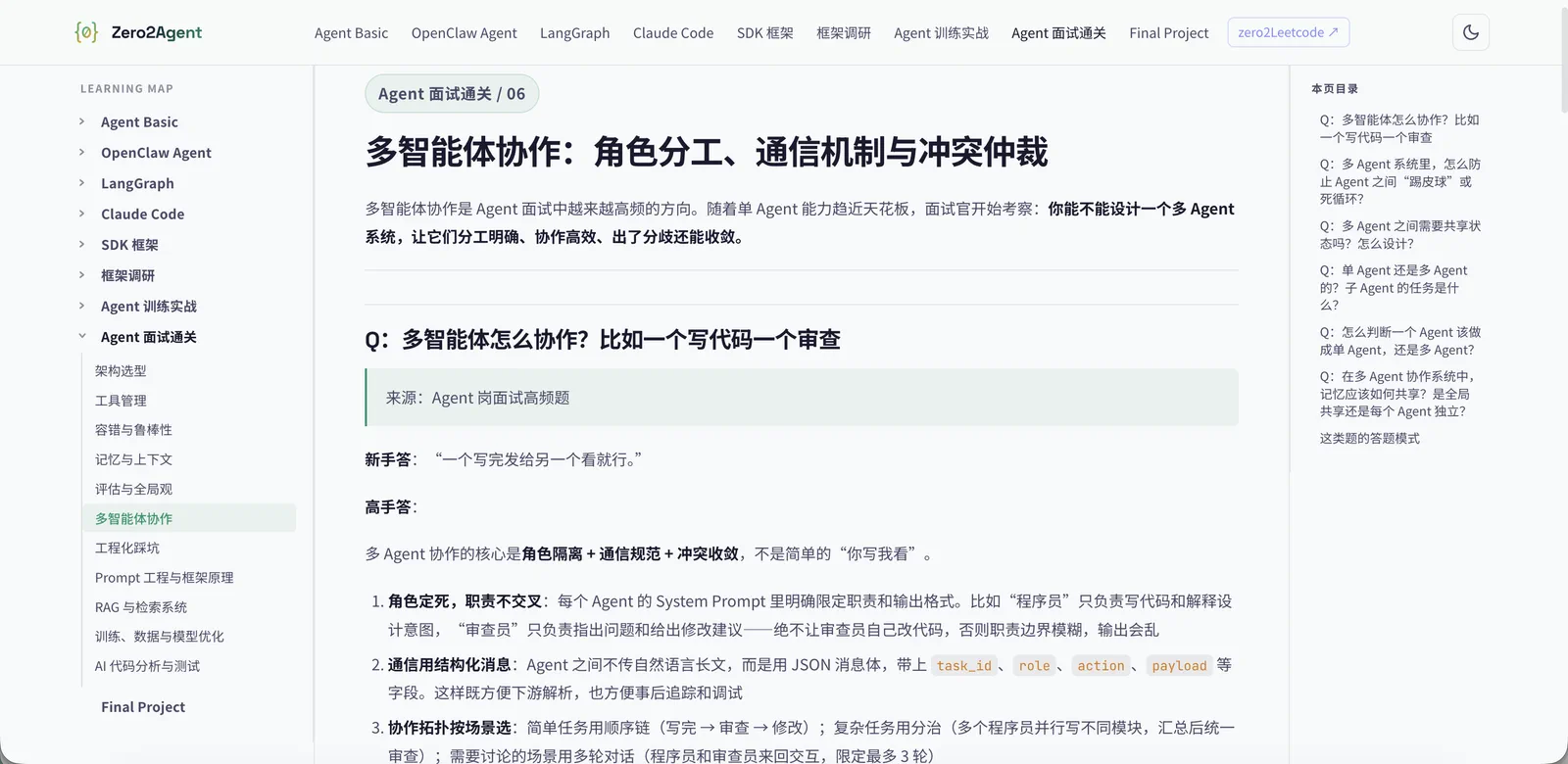Open SDK 框架 sidebar section label
This screenshot has height=764, width=1568.
[129, 245]
